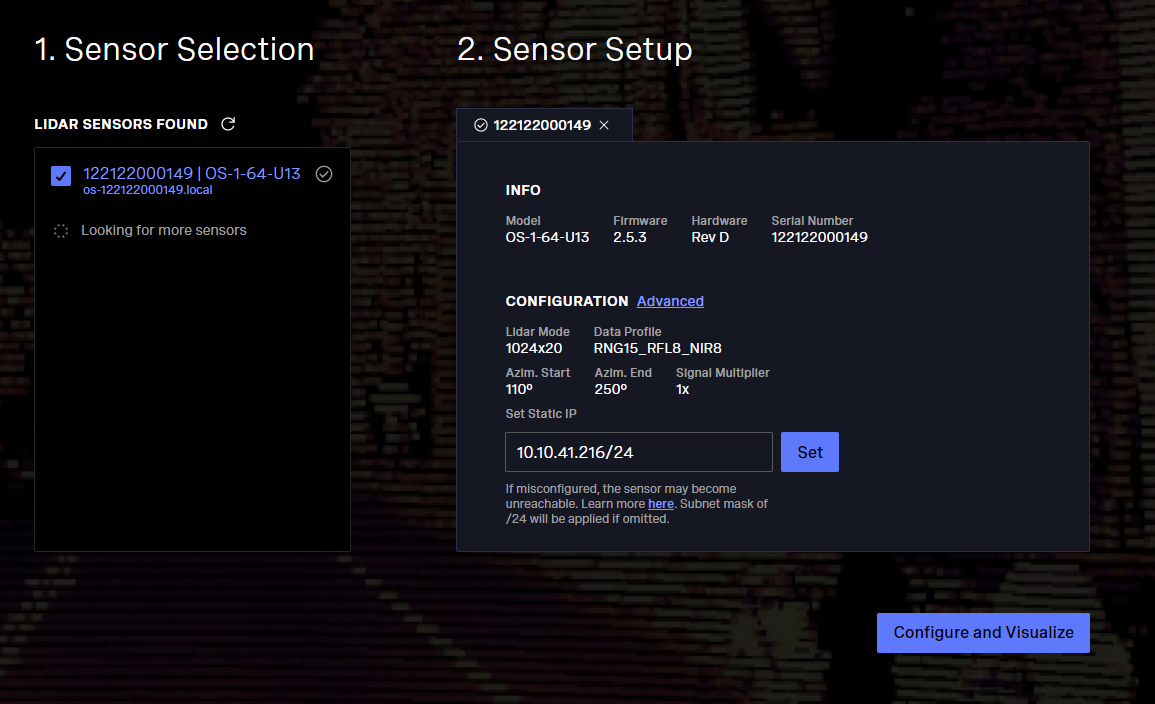Image resolution: width=1155 pixels, height=704 pixels.
Task: Click the Lidar Mode value 1024x20
Action: click(x=533, y=348)
